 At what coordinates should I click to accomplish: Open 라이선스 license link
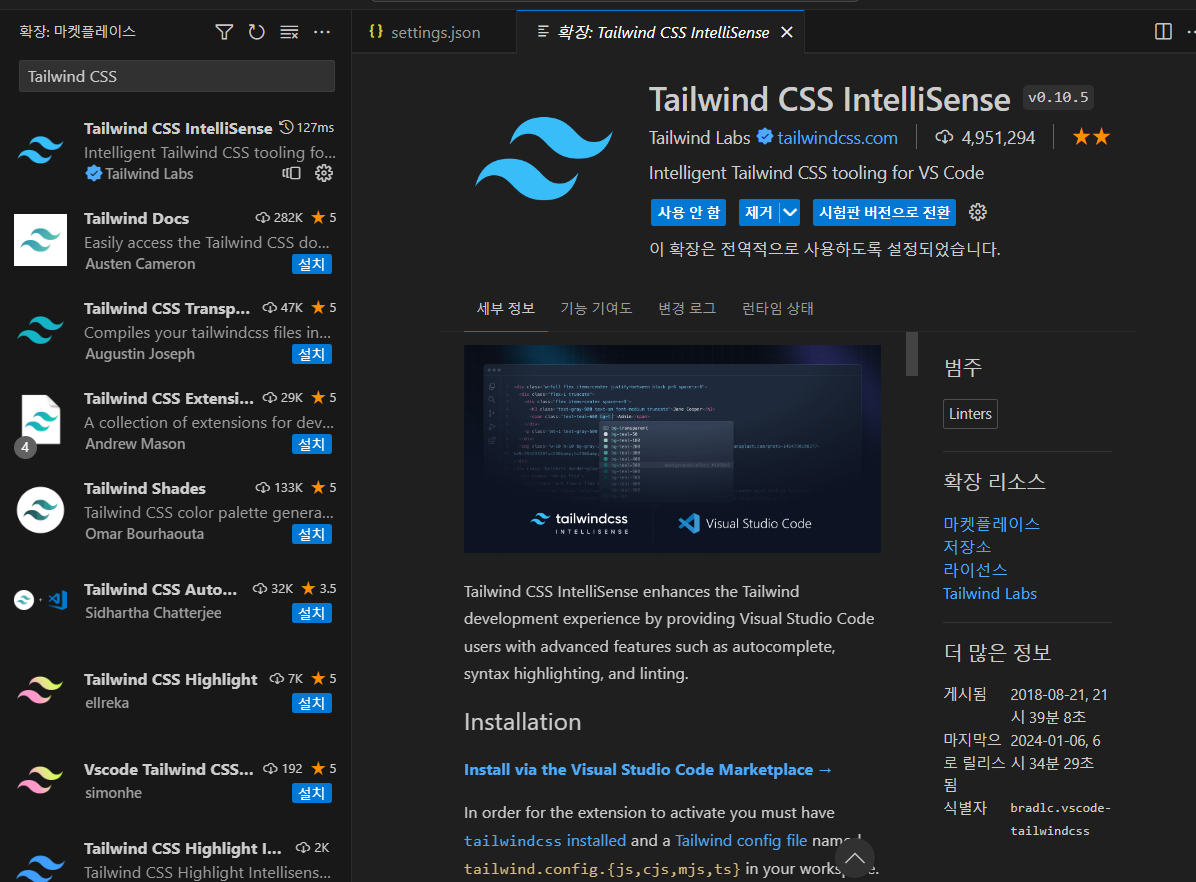click(x=976, y=570)
